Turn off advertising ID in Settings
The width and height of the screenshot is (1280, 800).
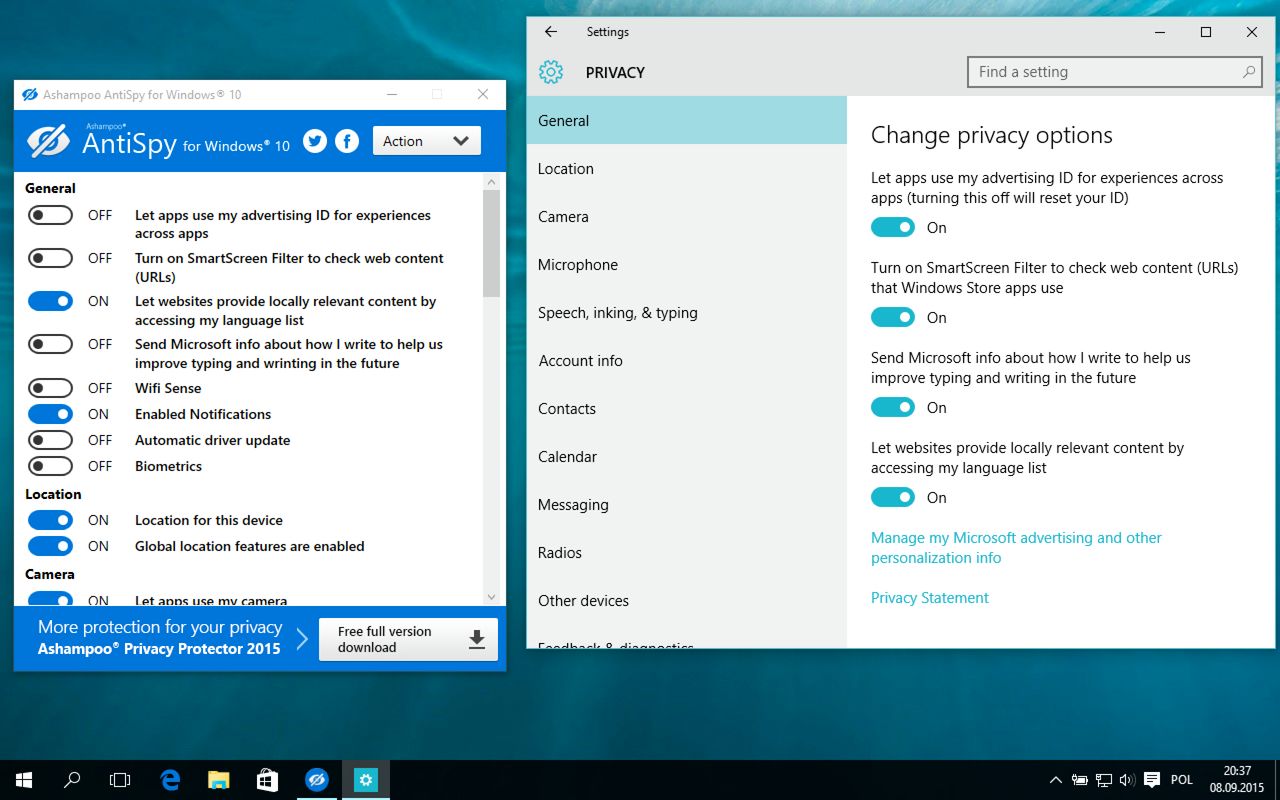coord(893,227)
